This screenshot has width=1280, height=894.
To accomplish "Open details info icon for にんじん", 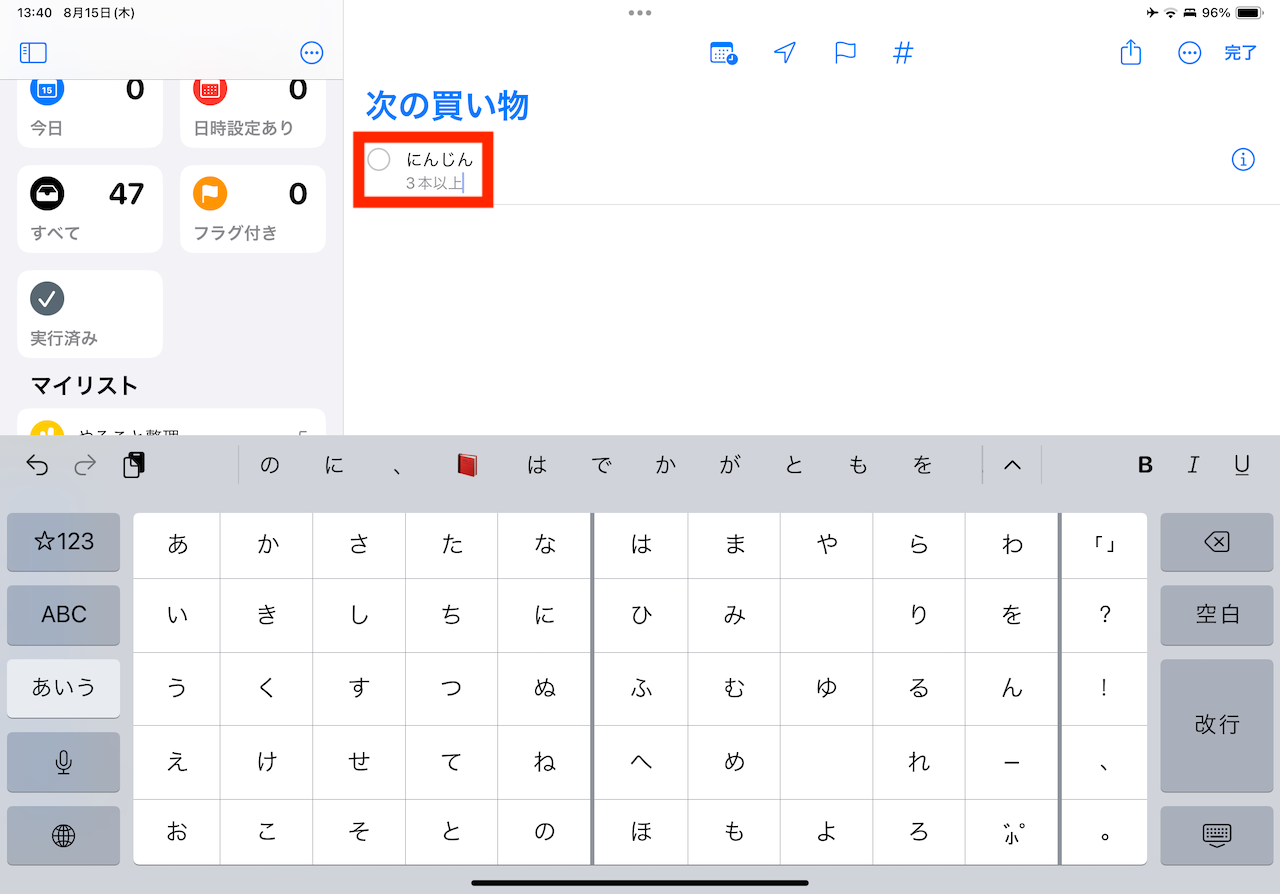I will (1243, 159).
